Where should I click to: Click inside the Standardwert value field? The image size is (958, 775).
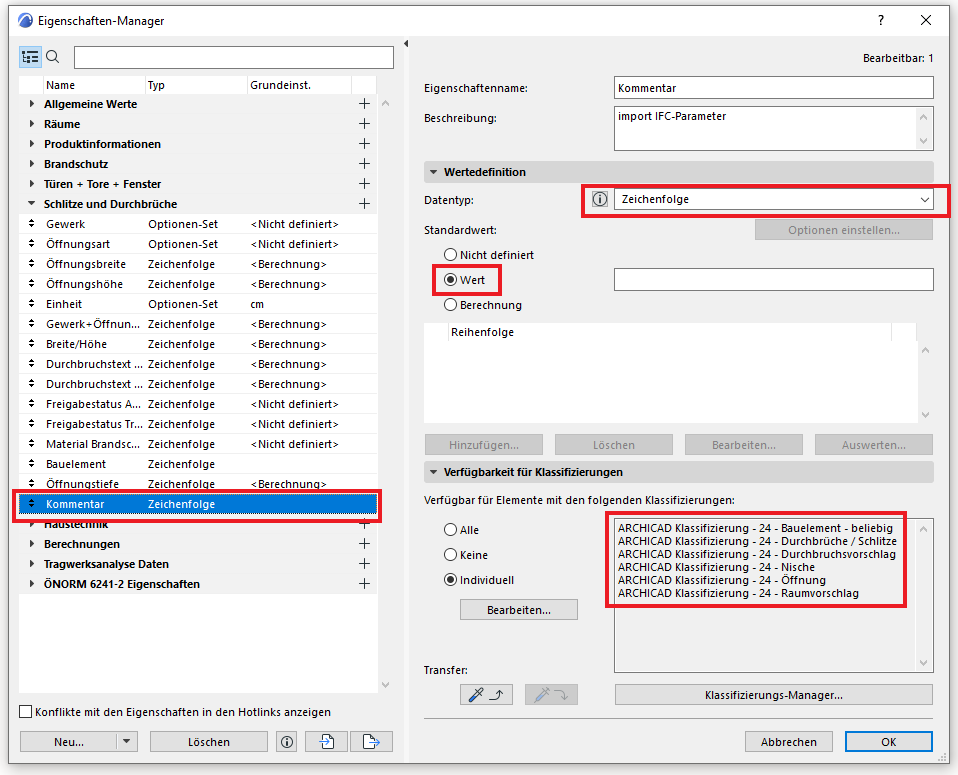[x=773, y=279]
